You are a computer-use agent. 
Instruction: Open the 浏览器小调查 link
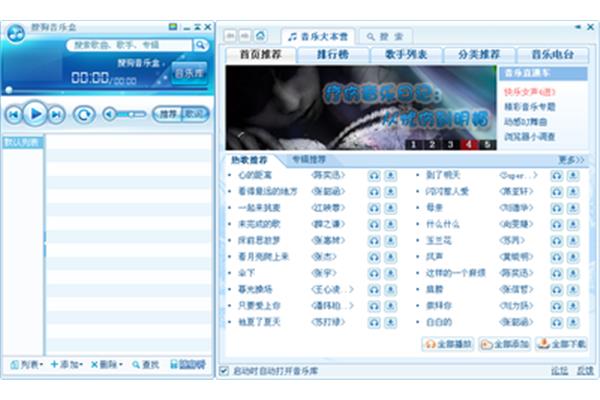click(530, 136)
